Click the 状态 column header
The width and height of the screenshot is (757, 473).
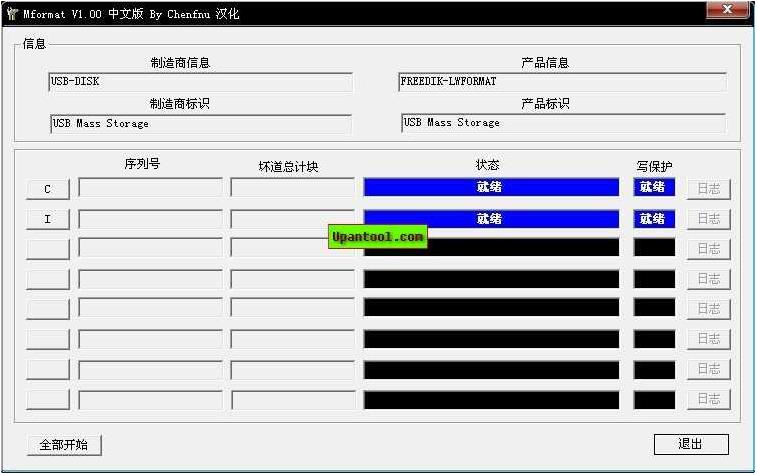point(487,165)
